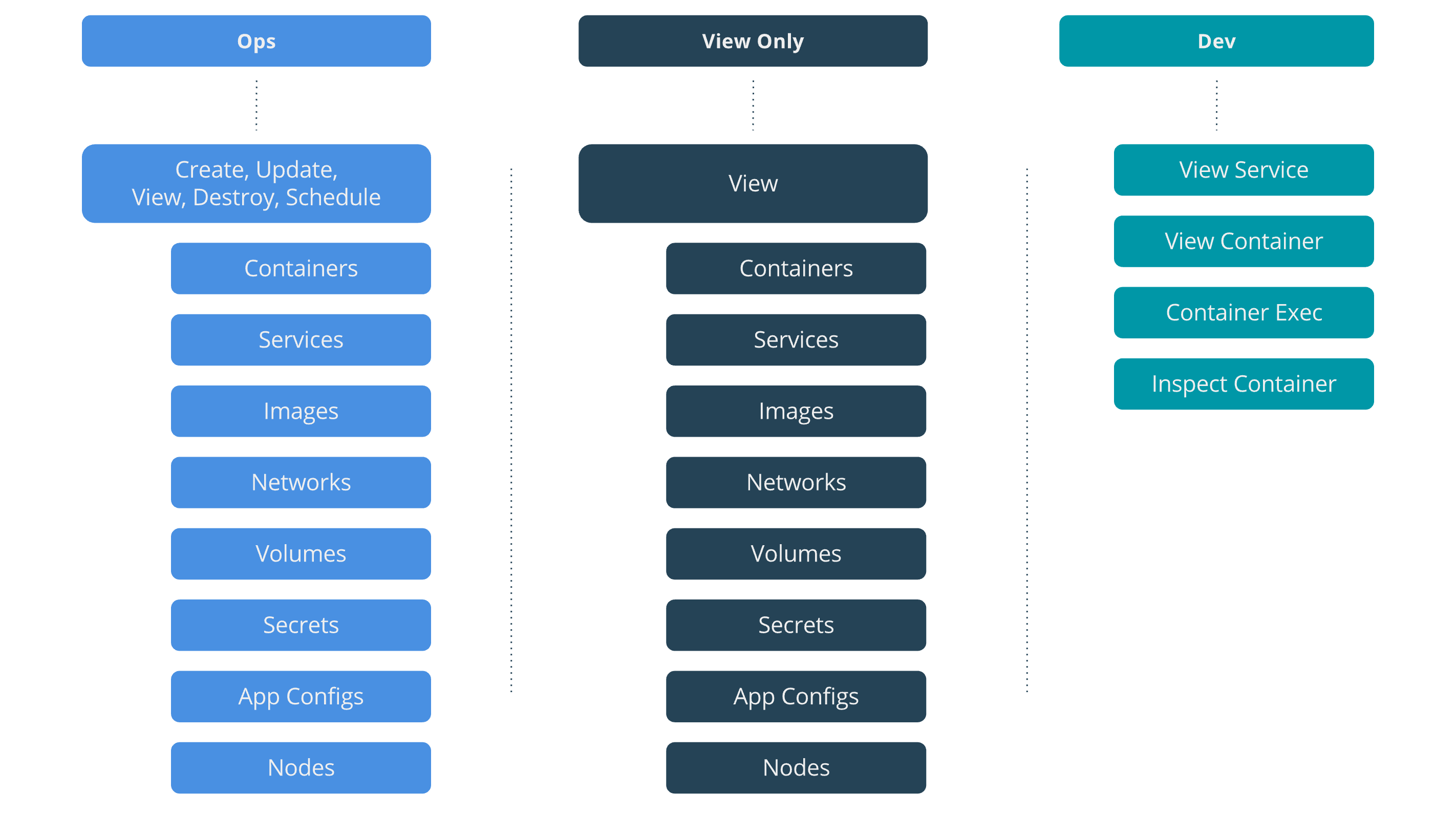
Task: Select Volumes in View Only column
Action: 795,554
